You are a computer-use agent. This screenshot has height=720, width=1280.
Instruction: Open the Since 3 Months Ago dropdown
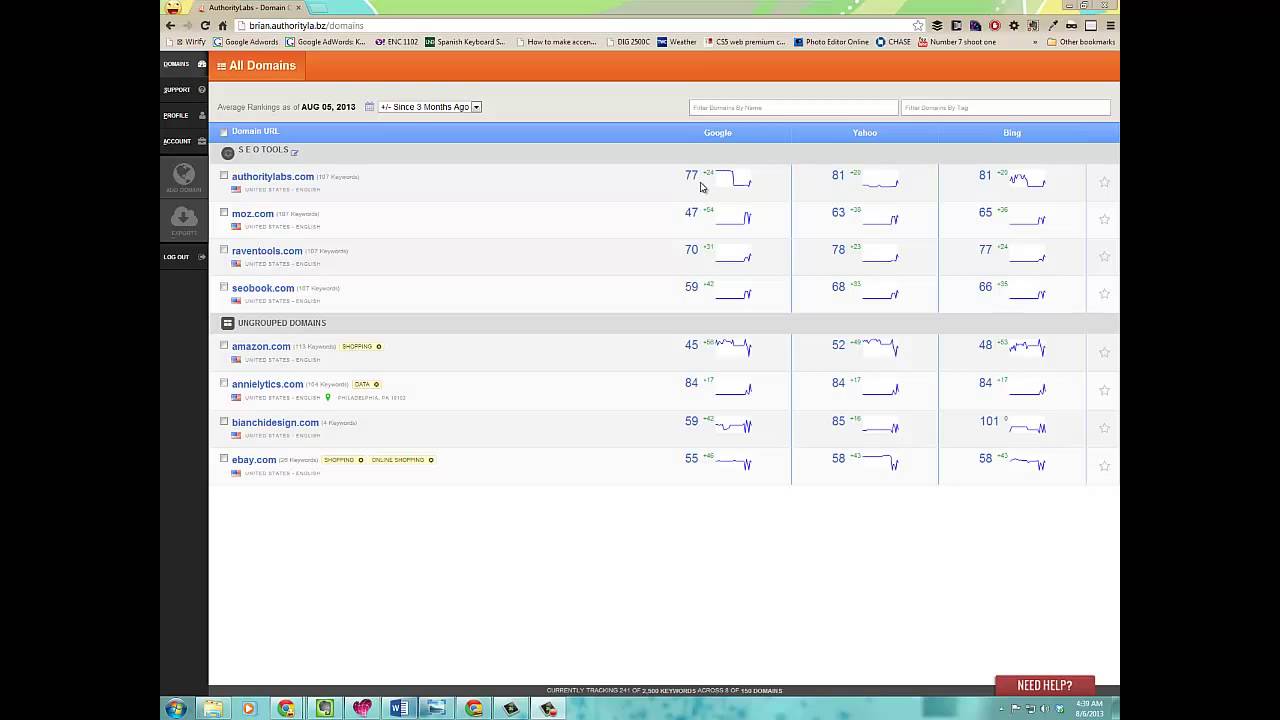(430, 107)
